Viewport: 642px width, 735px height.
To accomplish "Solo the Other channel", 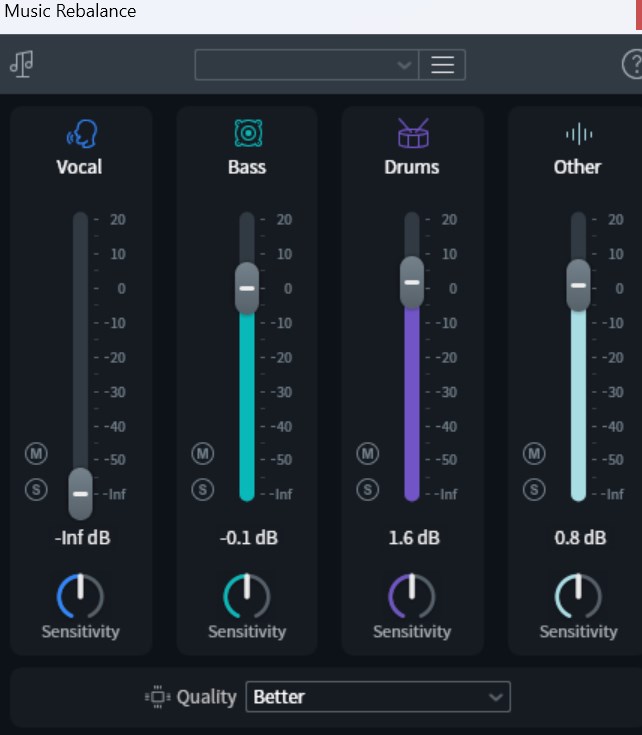I will point(534,490).
